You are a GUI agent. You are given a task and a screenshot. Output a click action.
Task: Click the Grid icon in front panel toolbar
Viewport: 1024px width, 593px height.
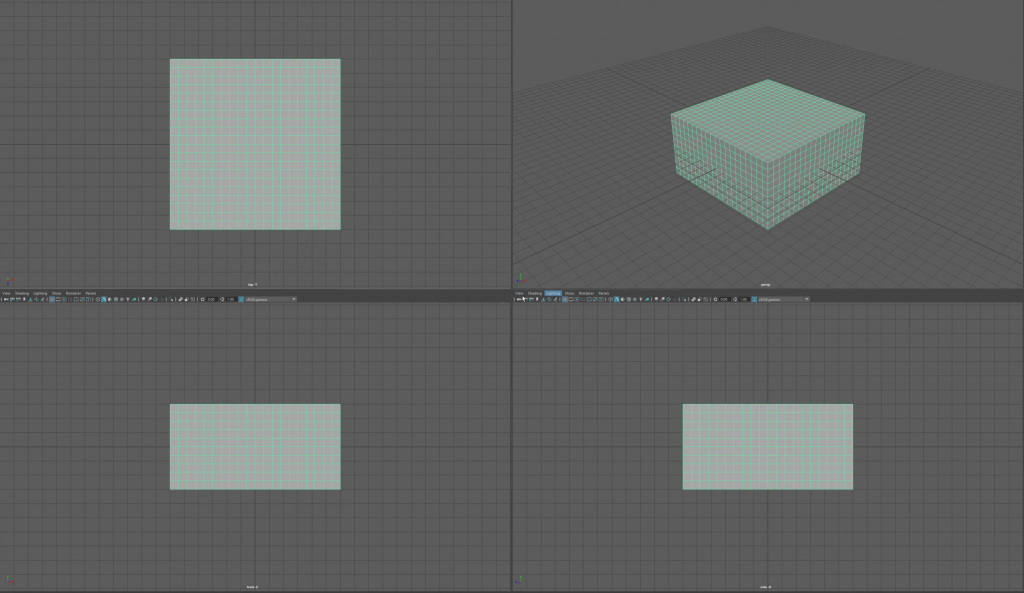click(x=52, y=299)
